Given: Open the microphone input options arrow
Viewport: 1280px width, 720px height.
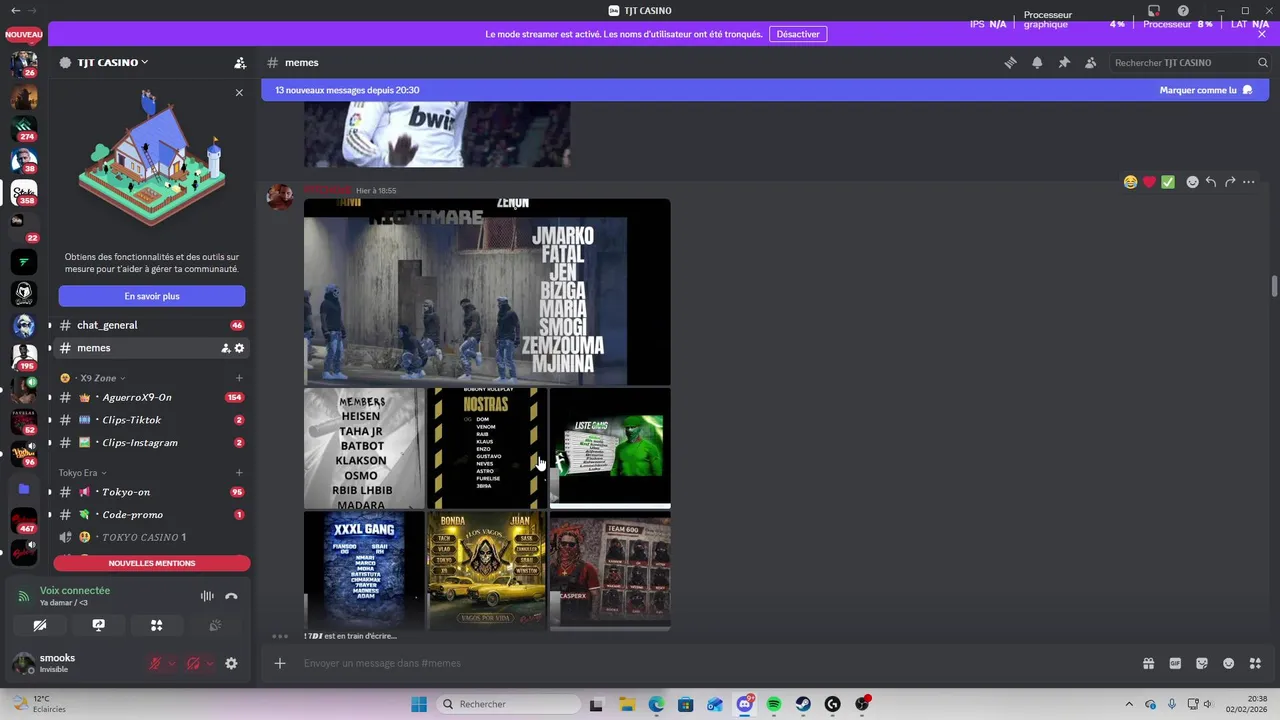Looking at the screenshot, I should coord(171,663).
